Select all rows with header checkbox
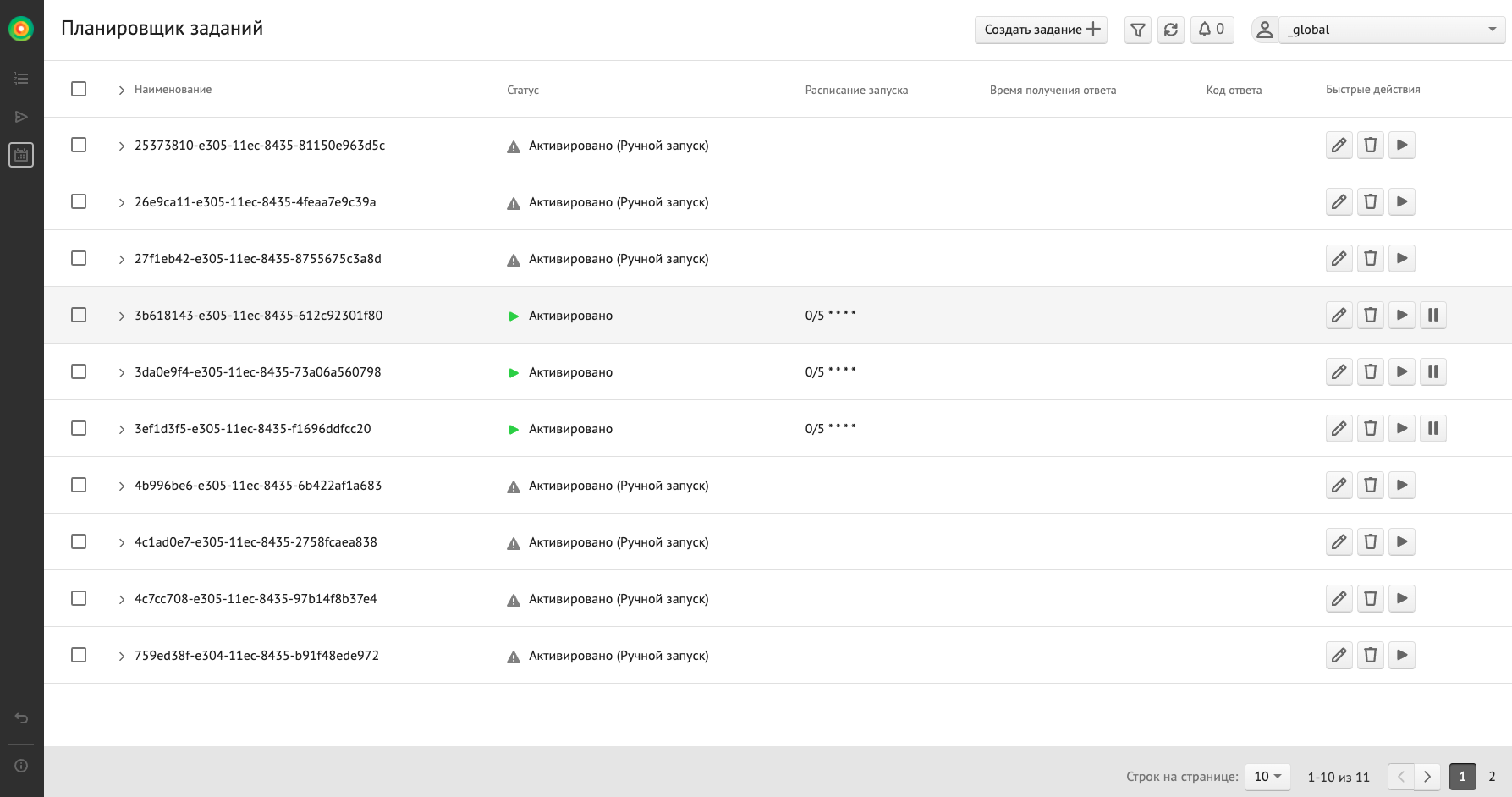The width and height of the screenshot is (1512, 797). (x=79, y=89)
